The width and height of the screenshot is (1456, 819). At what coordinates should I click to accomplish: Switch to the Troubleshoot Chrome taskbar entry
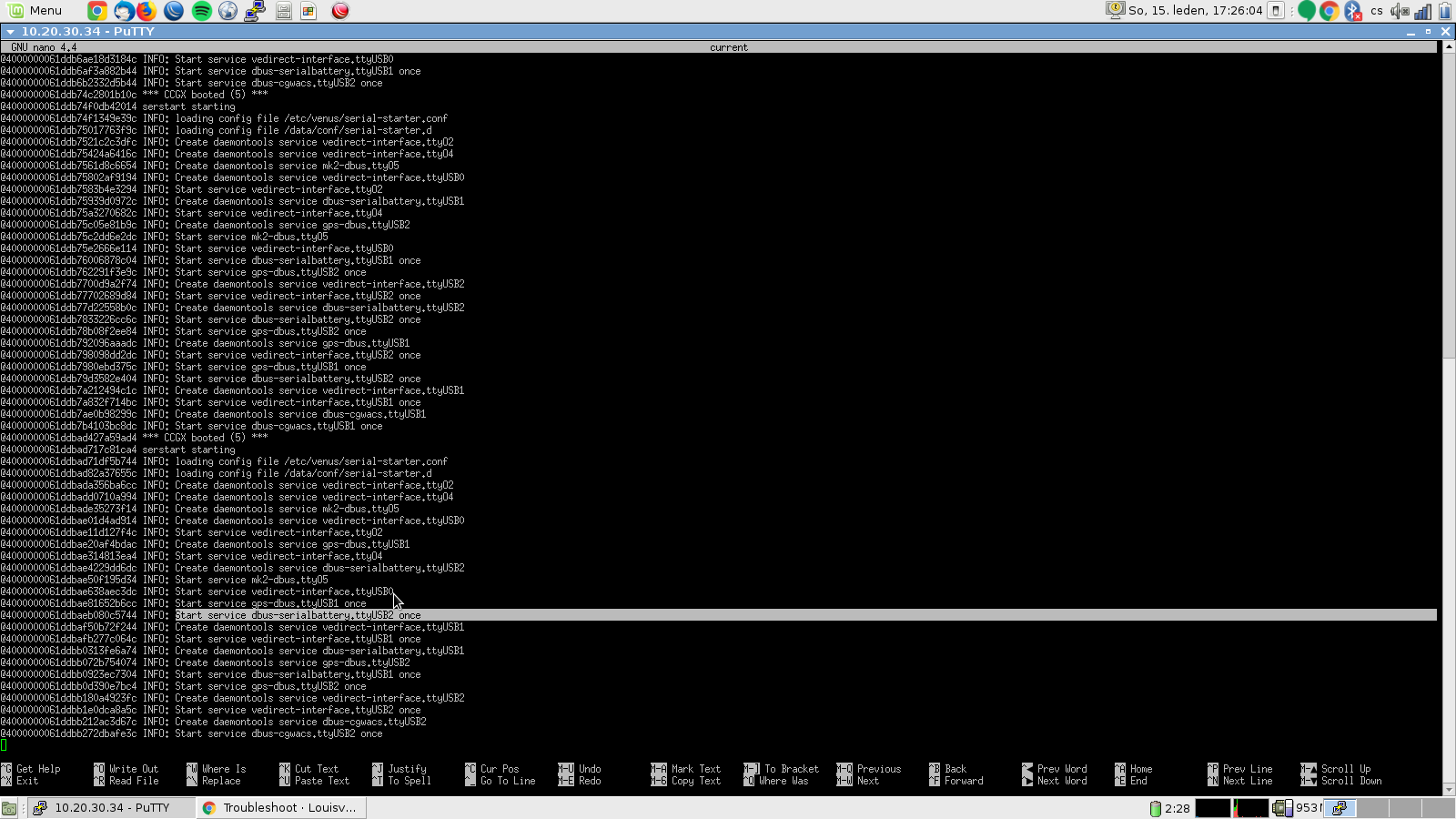click(x=280, y=807)
